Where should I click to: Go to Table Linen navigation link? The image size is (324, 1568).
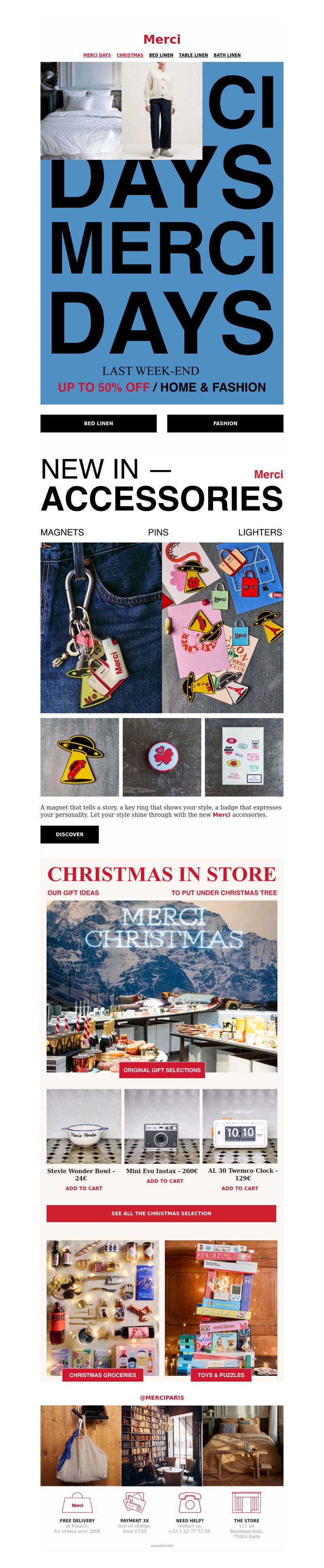pyautogui.click(x=193, y=55)
